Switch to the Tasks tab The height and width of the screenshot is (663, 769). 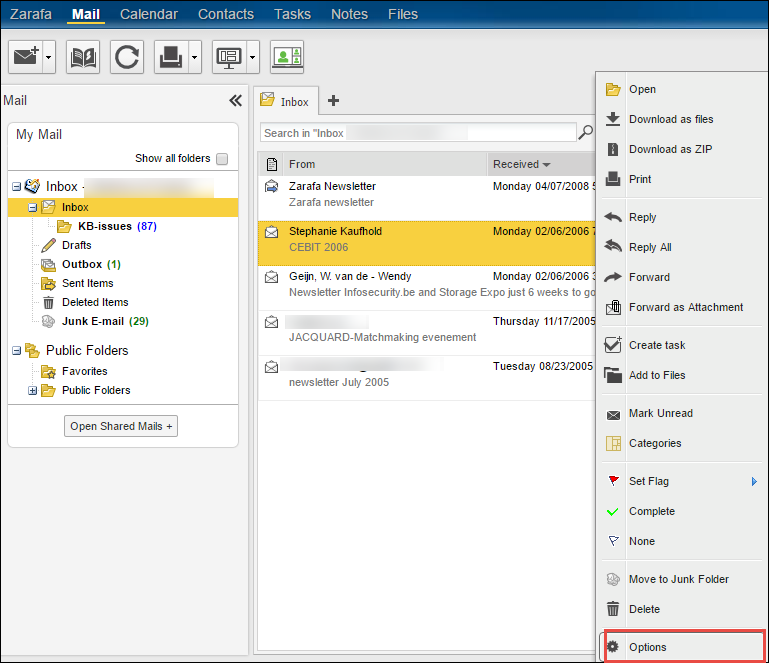coord(292,14)
